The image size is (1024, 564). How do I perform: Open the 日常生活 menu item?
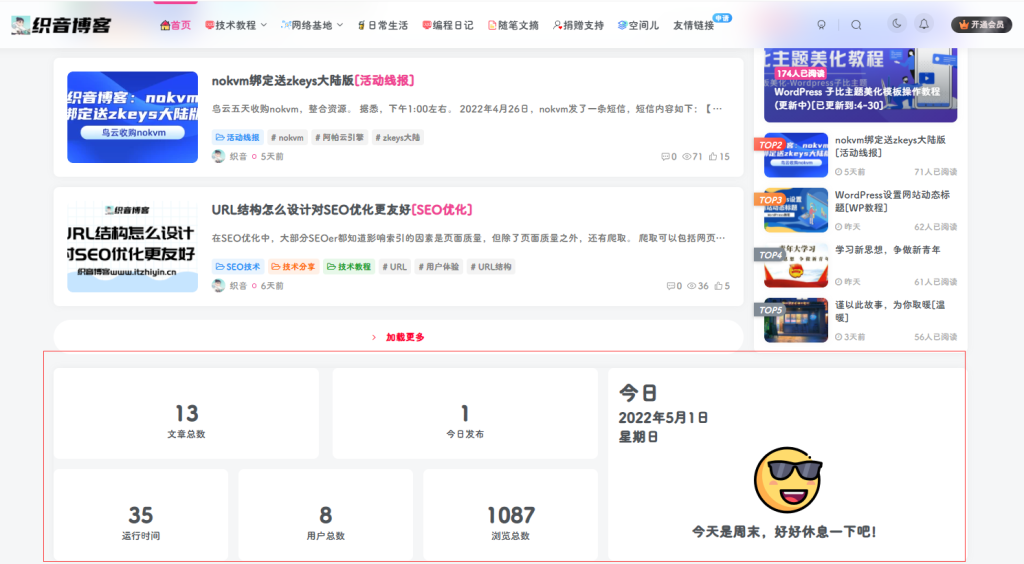[x=383, y=25]
